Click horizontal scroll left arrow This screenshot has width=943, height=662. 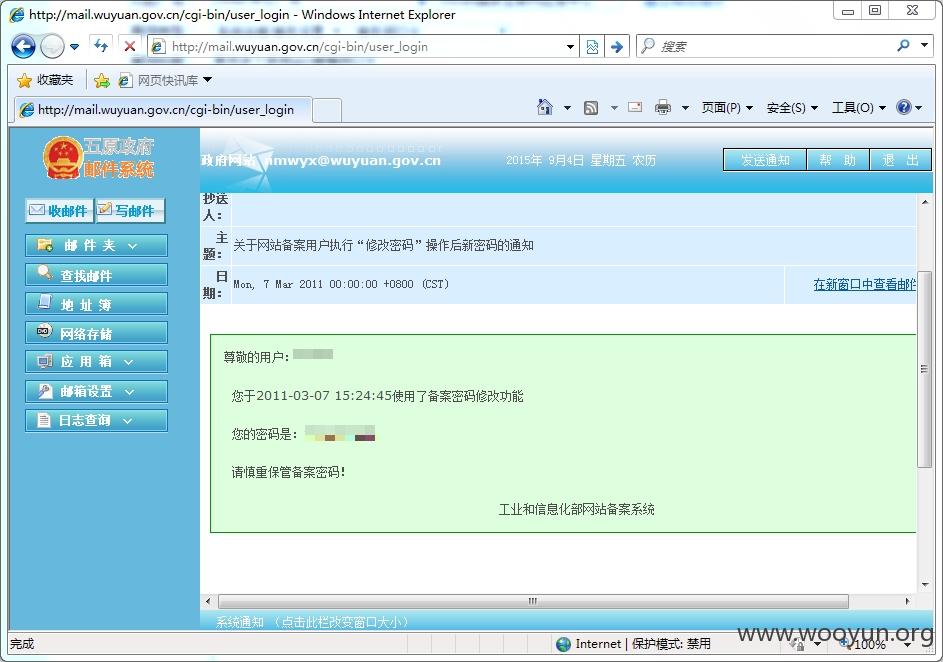tap(208, 601)
